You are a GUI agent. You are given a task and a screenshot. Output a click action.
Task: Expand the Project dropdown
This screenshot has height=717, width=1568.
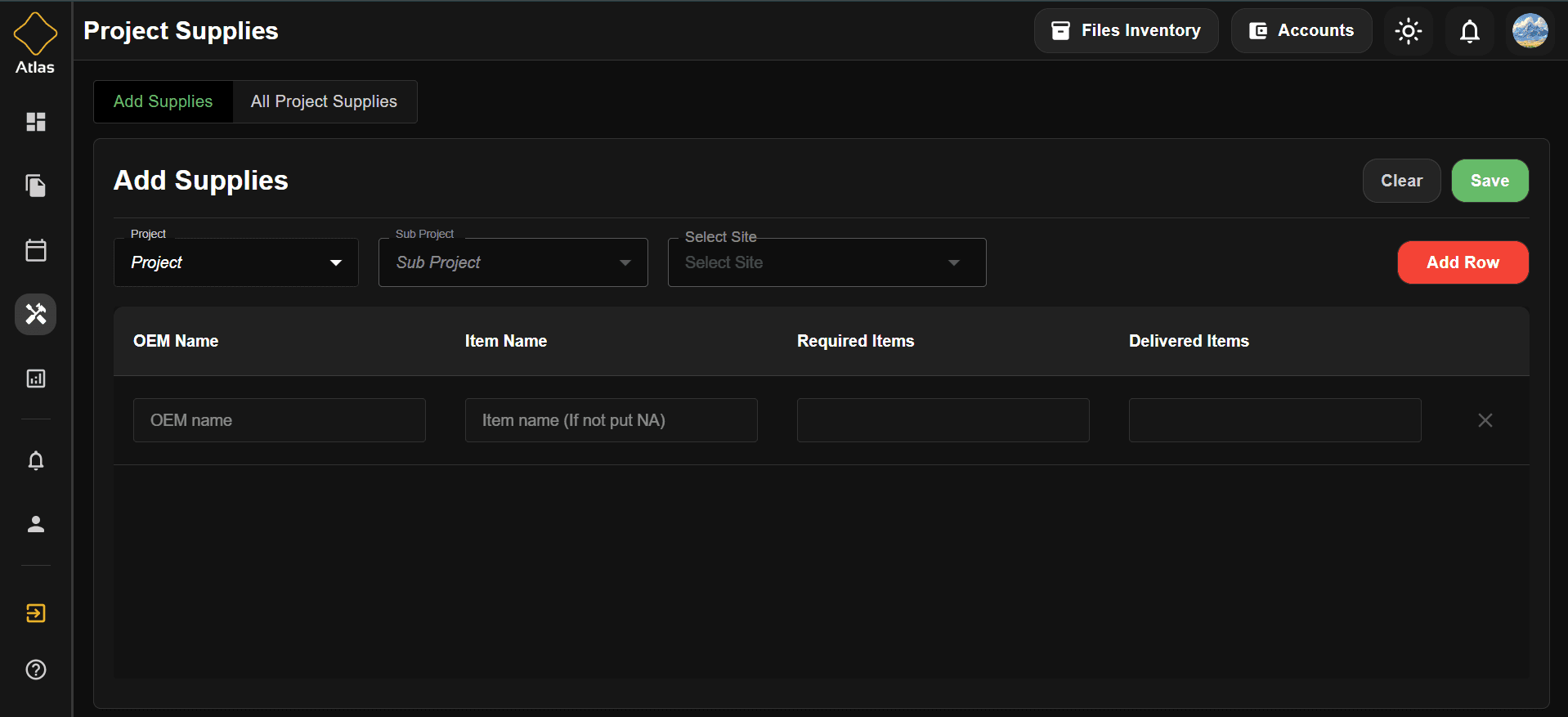[235, 262]
